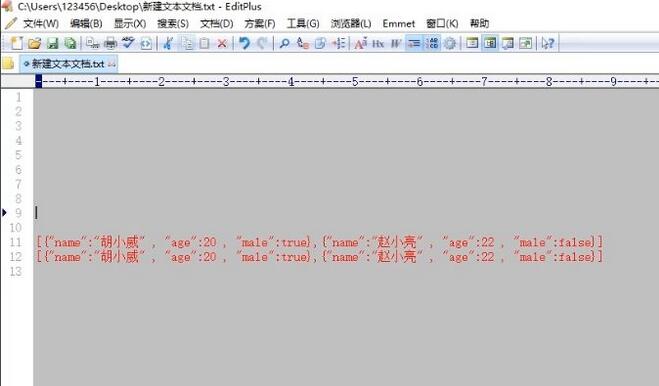Open the 搜索(S) menu
The height and width of the screenshot is (386, 659).
173,24
